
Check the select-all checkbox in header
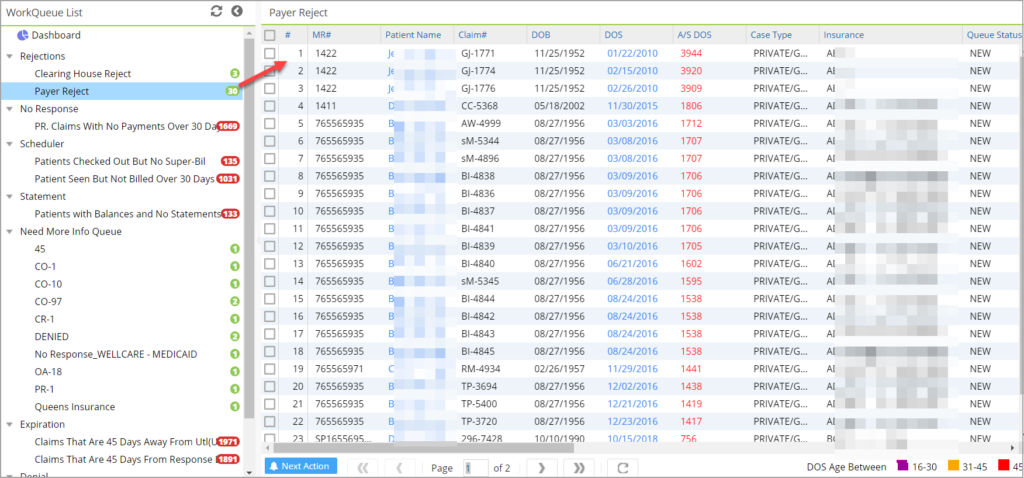(270, 35)
